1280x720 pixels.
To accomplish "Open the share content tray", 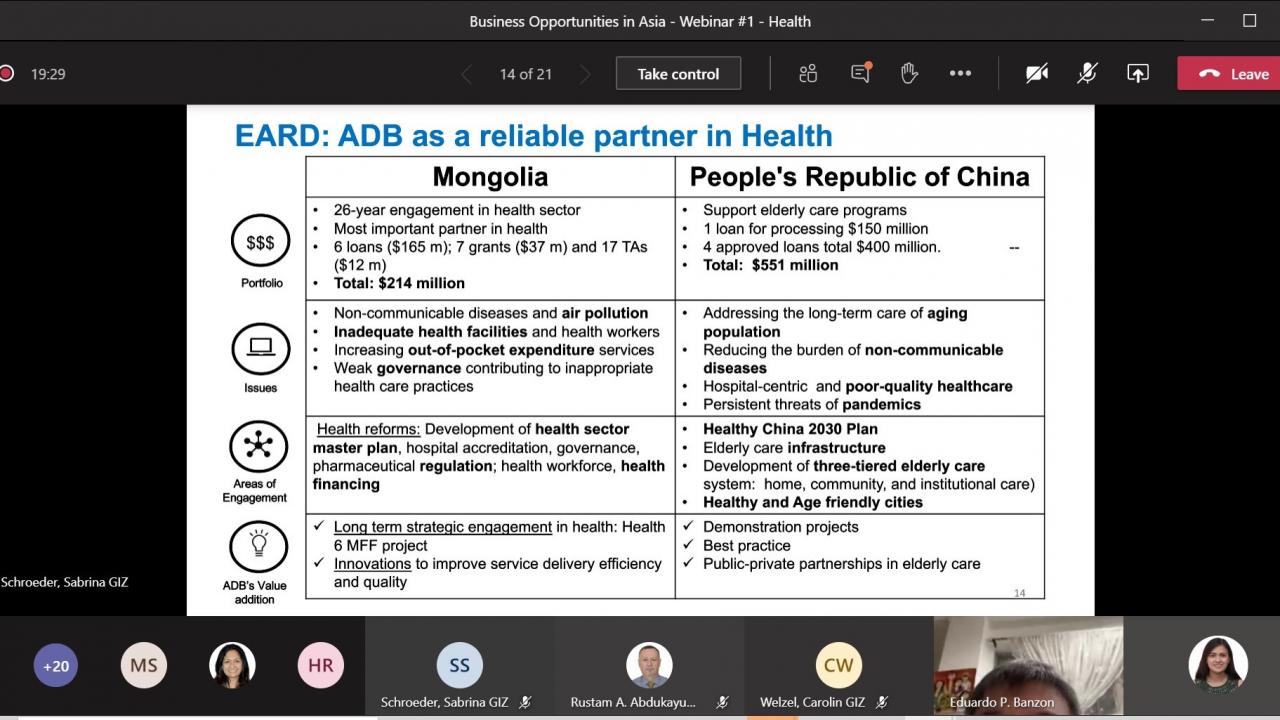I will [1138, 73].
